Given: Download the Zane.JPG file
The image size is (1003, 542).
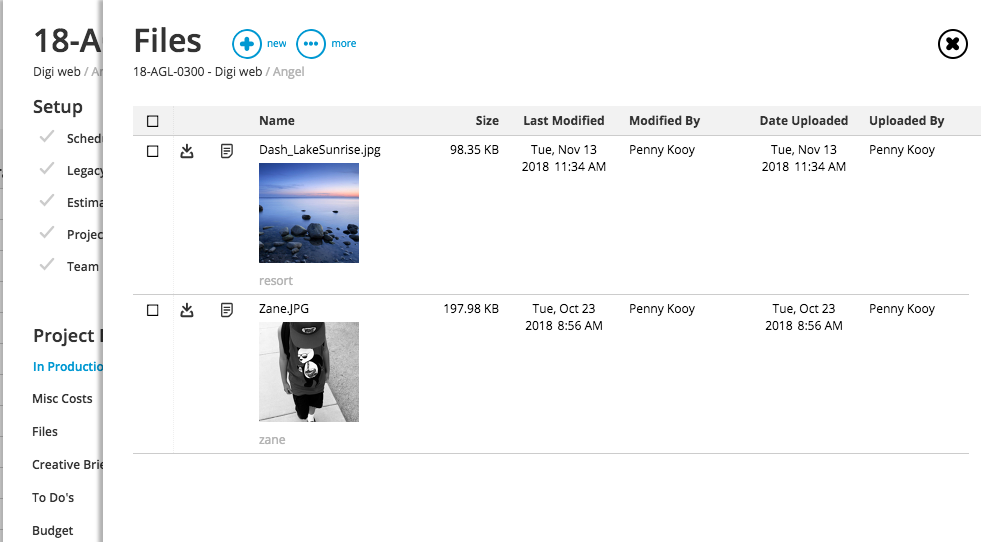Looking at the screenshot, I should [x=186, y=310].
